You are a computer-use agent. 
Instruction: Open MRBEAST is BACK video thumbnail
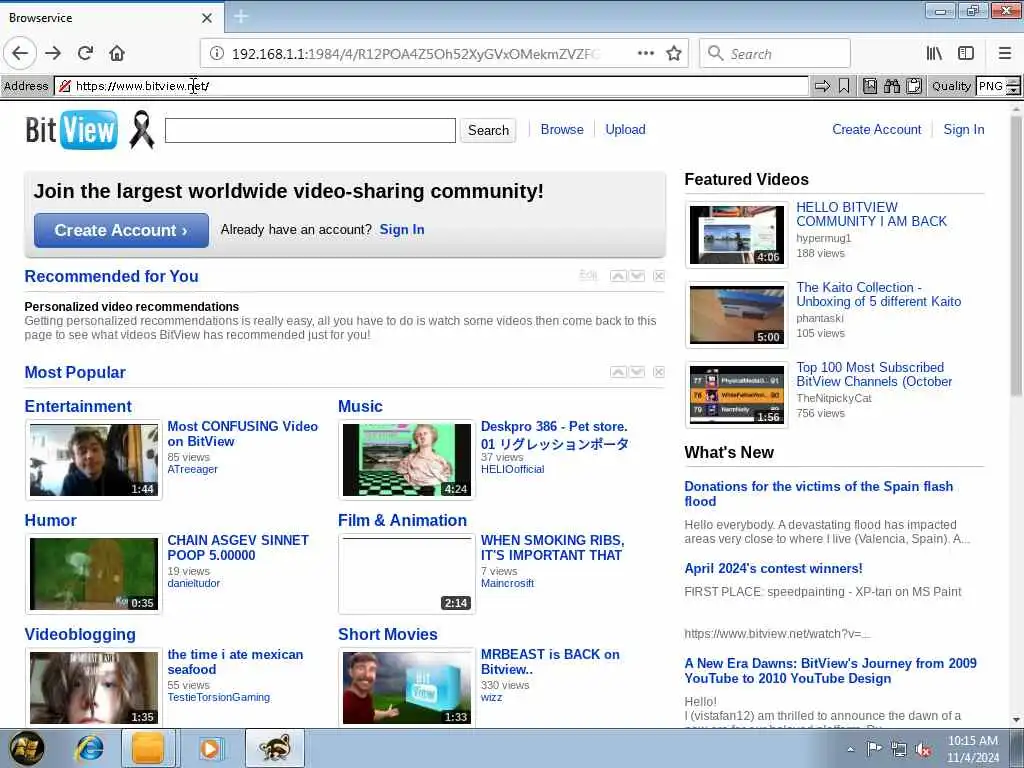[x=407, y=688]
